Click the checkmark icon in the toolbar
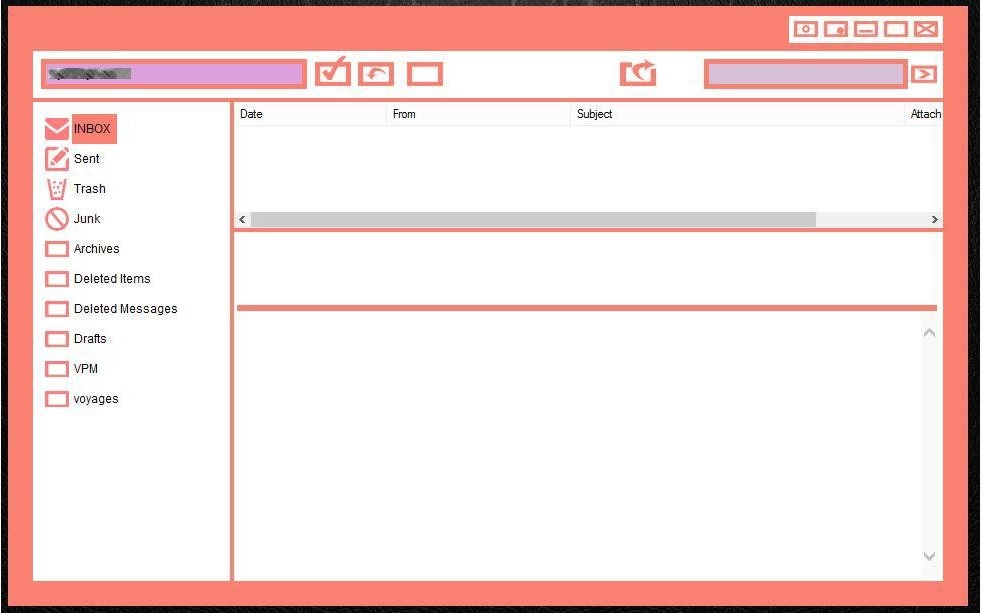982x613 pixels. (x=333, y=72)
